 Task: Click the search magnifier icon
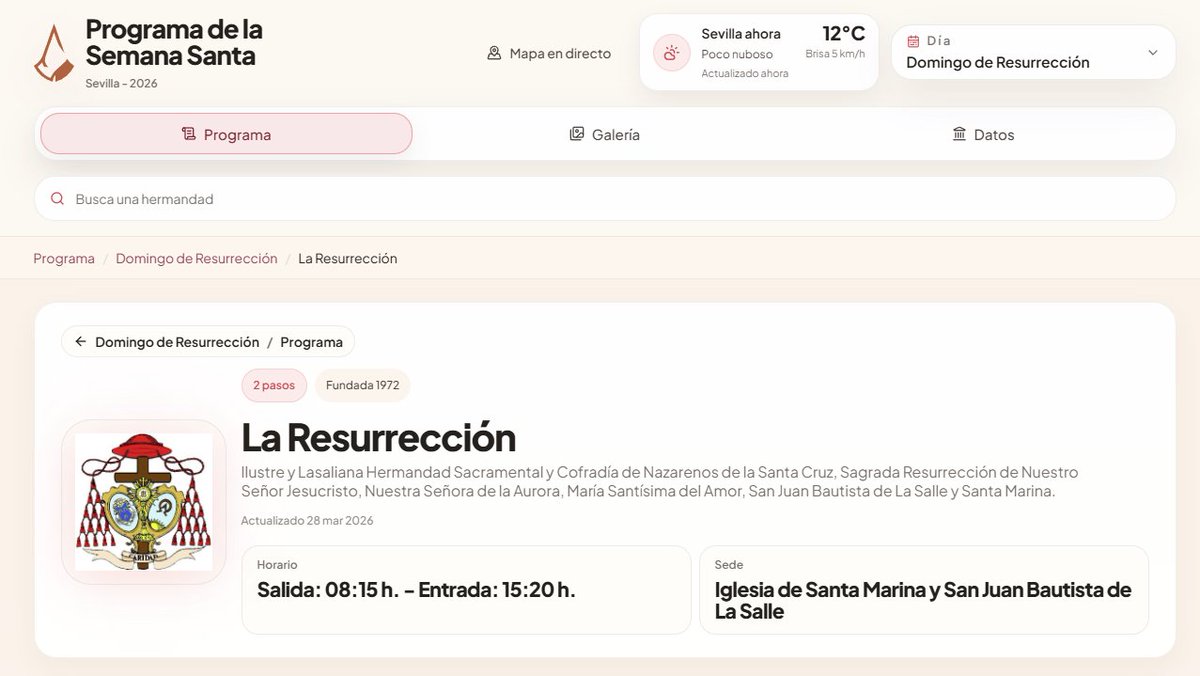(x=57, y=199)
